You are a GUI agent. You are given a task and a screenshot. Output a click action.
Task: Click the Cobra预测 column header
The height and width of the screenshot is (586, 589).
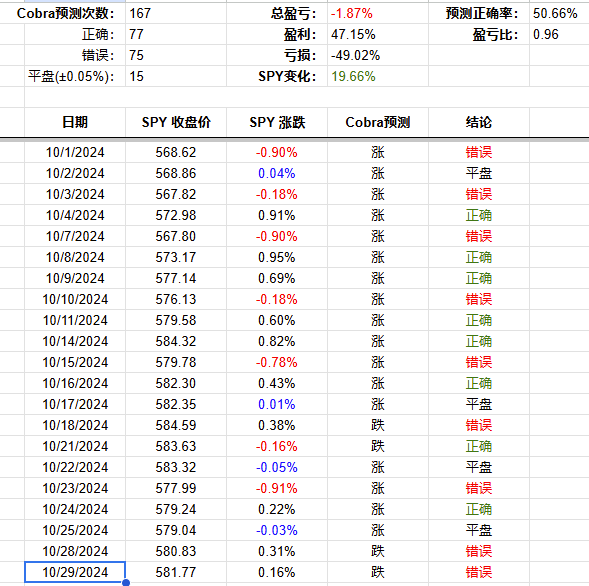point(378,122)
